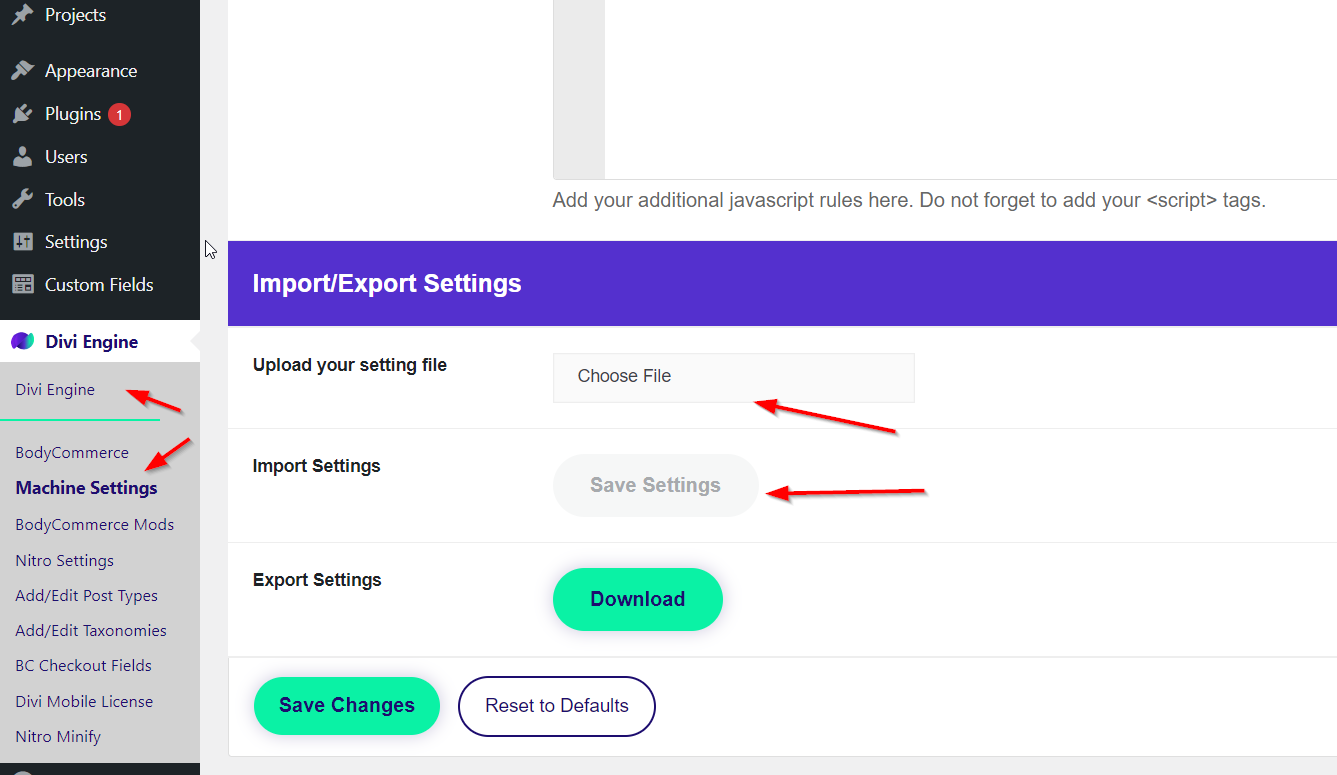
Task: Click the Users person icon
Action: coord(22,157)
